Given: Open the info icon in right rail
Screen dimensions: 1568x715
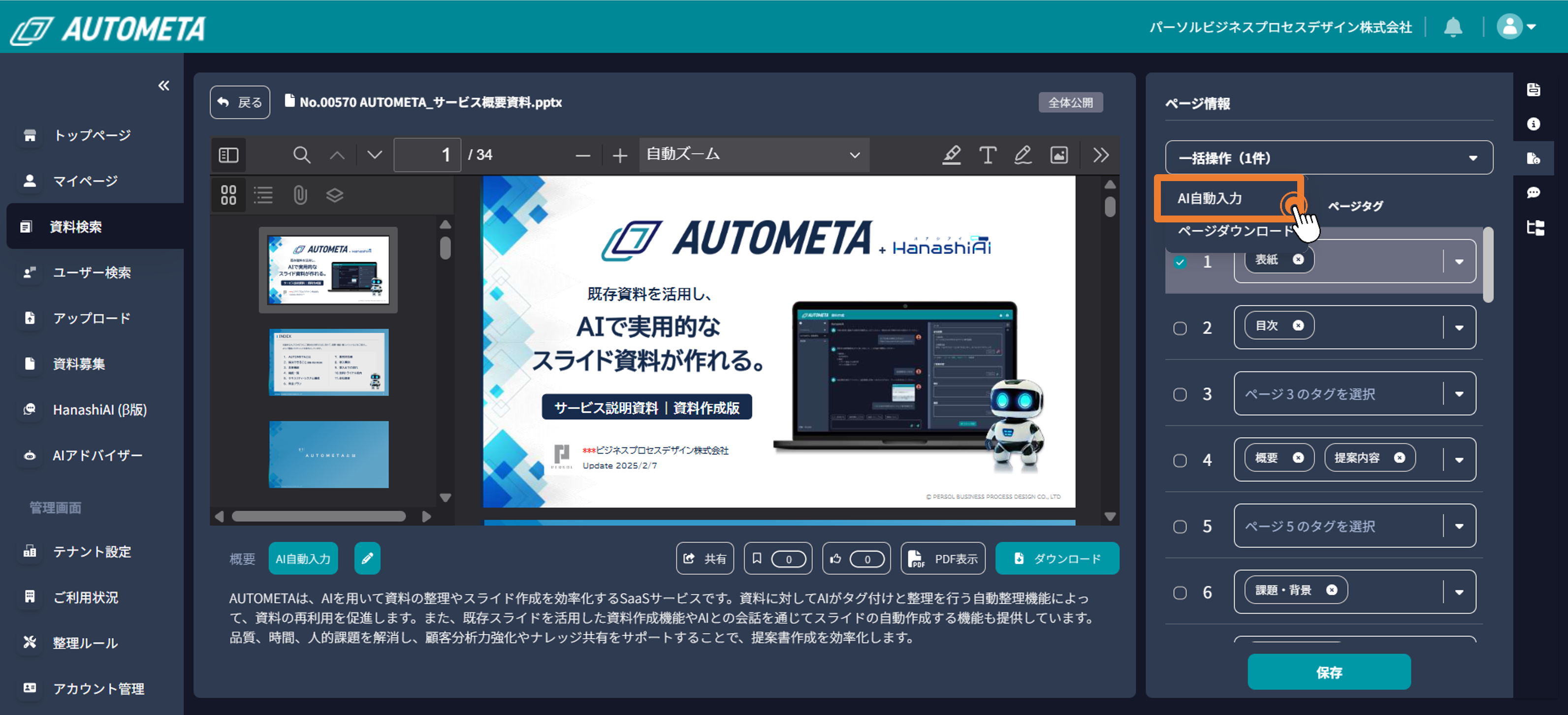Looking at the screenshot, I should click(x=1534, y=124).
